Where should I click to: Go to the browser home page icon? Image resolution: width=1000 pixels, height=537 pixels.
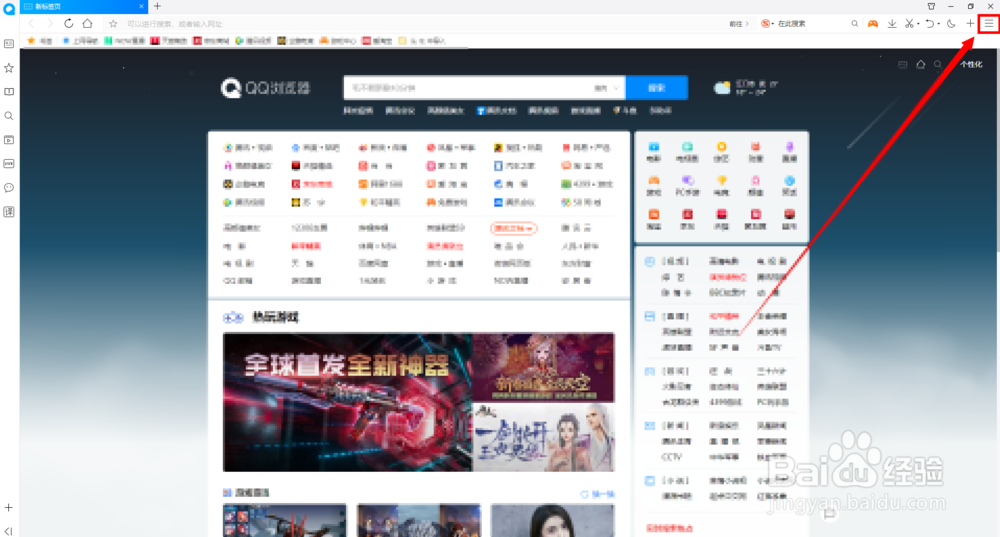(x=87, y=24)
